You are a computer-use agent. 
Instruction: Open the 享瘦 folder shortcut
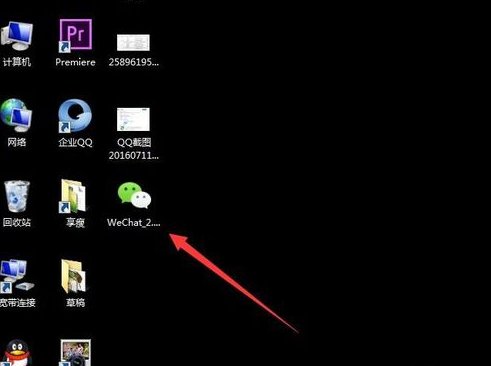(73, 196)
